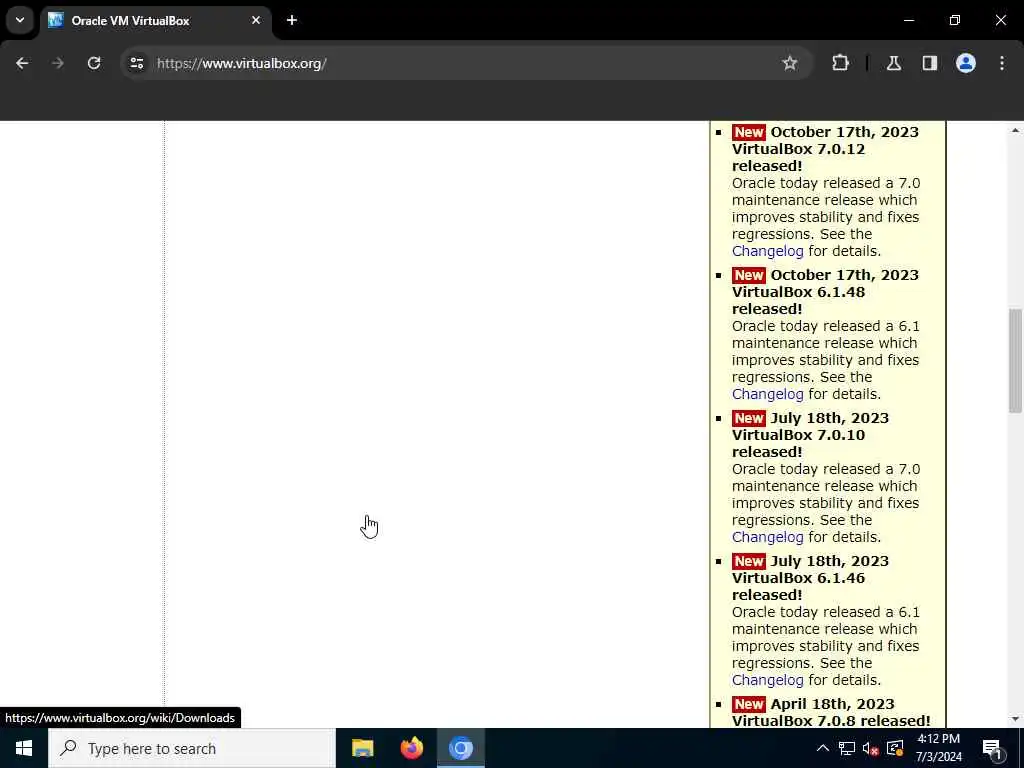Bookmark this page with the star
The width and height of the screenshot is (1024, 768).
pyautogui.click(x=790, y=63)
